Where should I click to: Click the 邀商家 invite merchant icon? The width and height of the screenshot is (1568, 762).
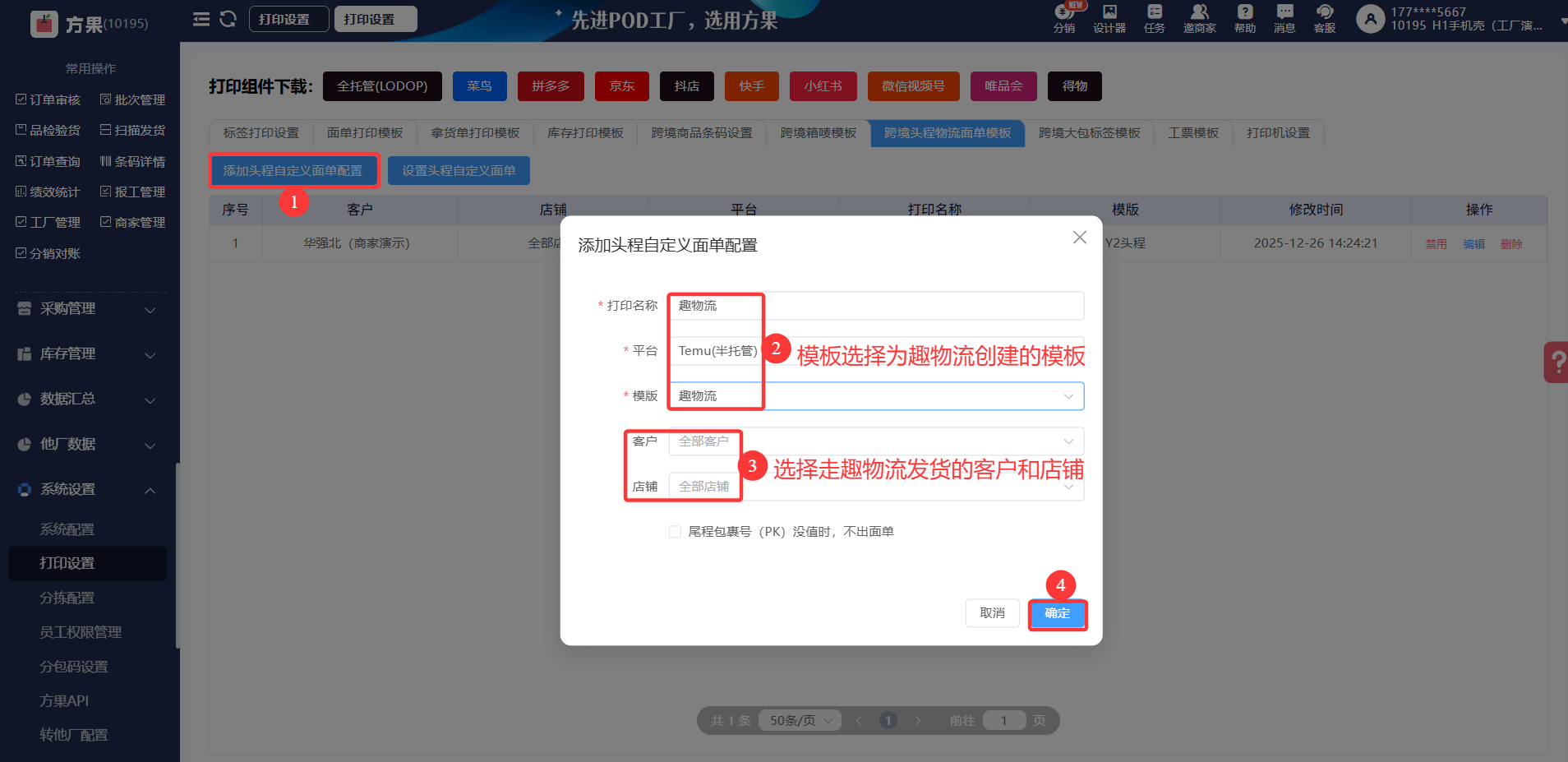coord(1200,19)
